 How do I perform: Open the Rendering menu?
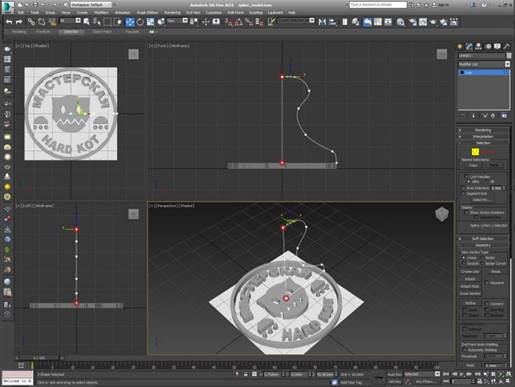click(172, 12)
